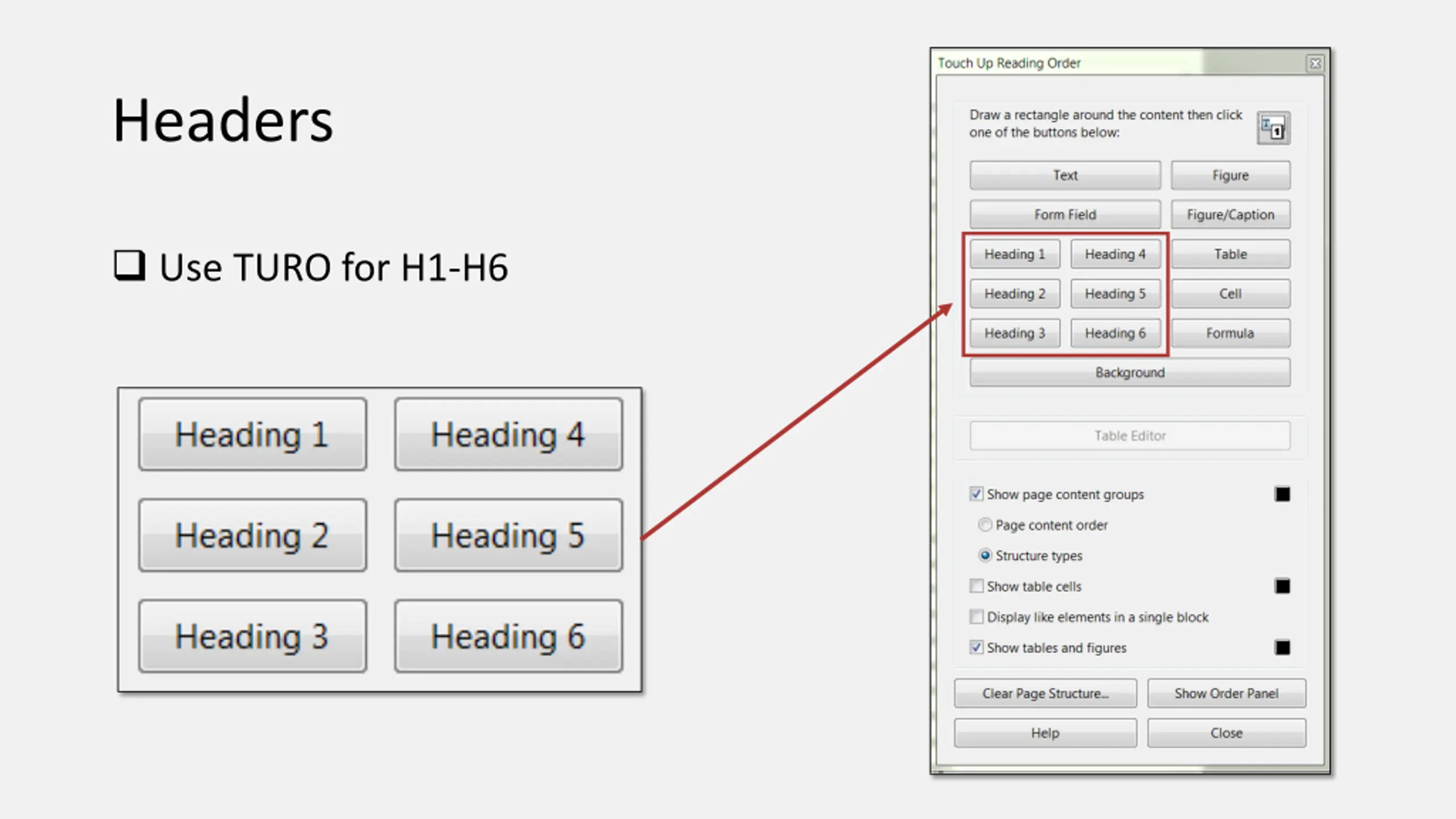Viewport: 1456px width, 819px height.
Task: Toggle Show page content groups checkbox
Action: [x=976, y=494]
